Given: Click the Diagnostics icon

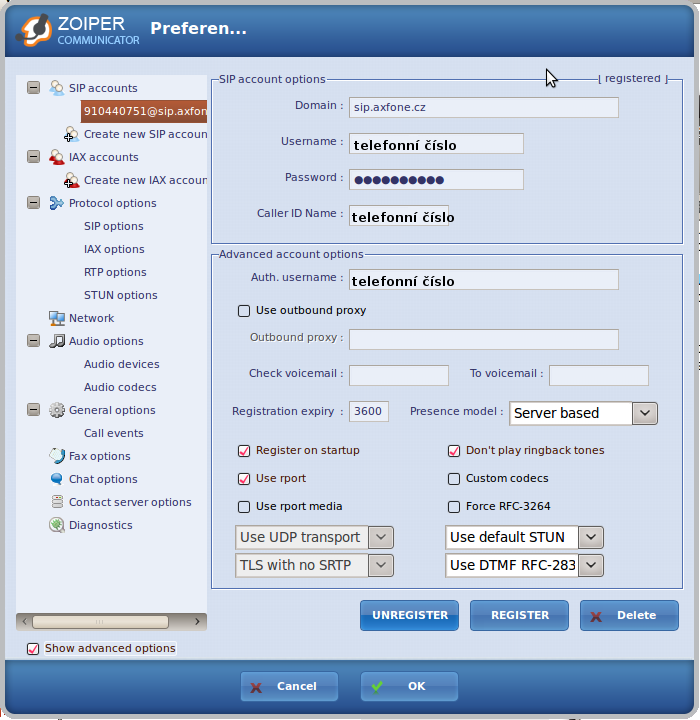Looking at the screenshot, I should pyautogui.click(x=56, y=524).
